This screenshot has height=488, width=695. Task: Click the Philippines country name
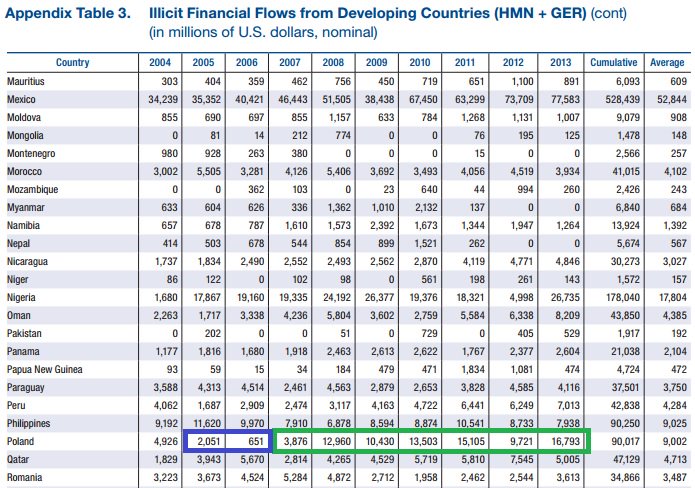point(28,424)
